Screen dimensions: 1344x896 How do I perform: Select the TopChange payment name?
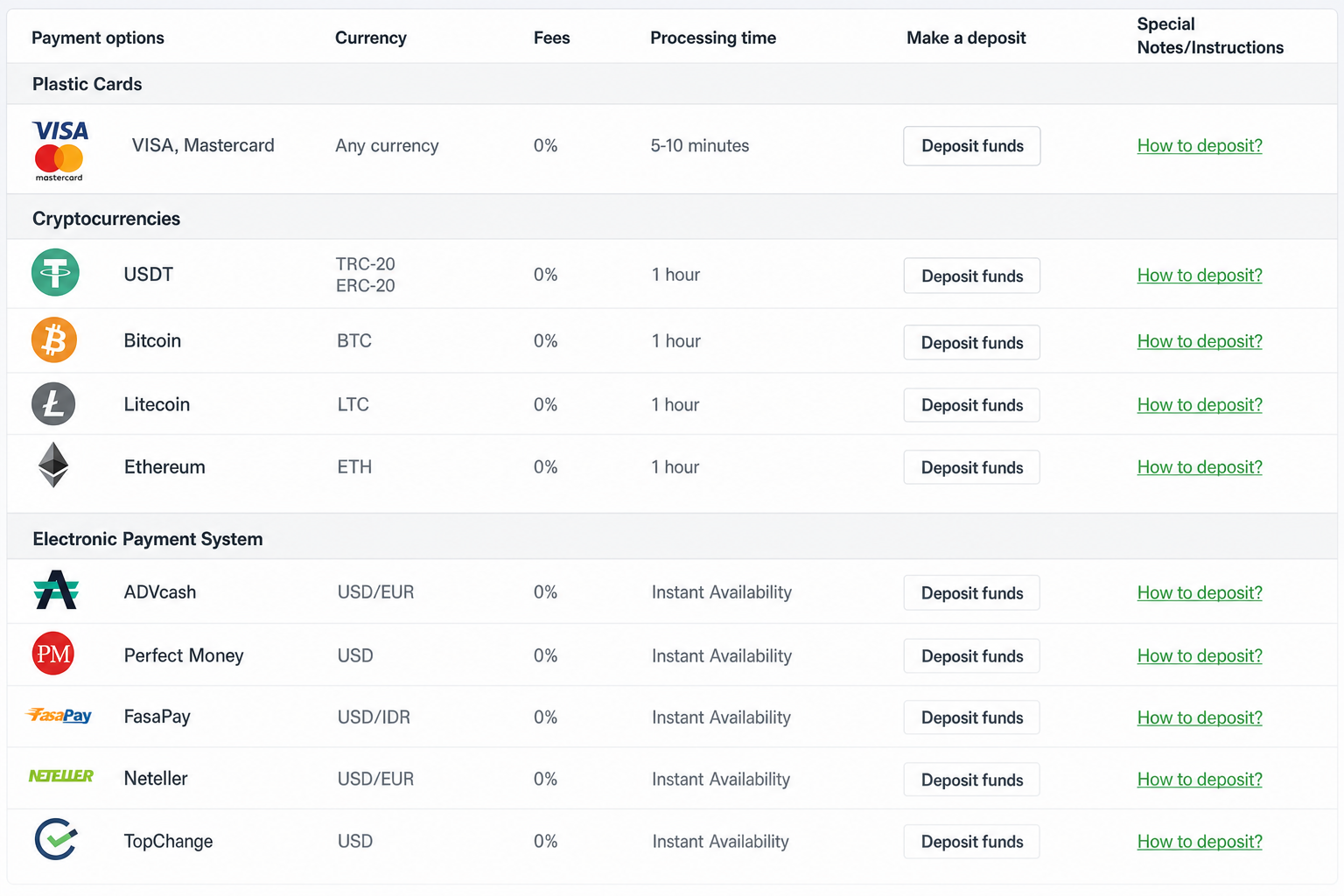(168, 842)
